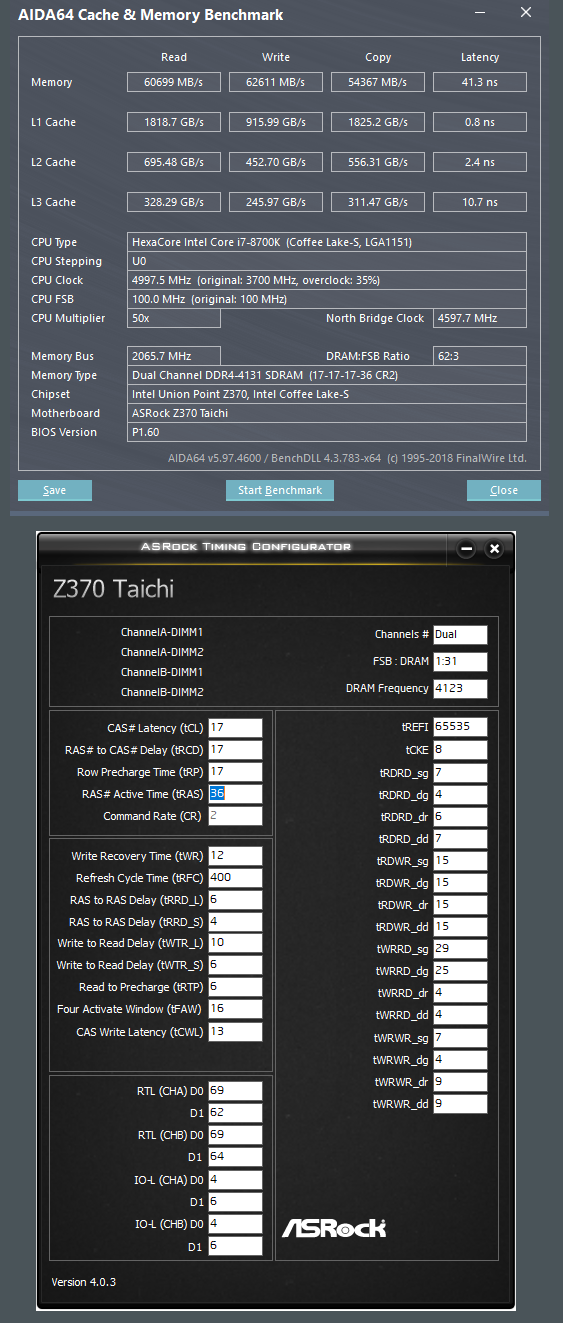Click the Motherboard ASRock Z370 Taichi field
Screen dimensions: 563x1323
(x=327, y=413)
